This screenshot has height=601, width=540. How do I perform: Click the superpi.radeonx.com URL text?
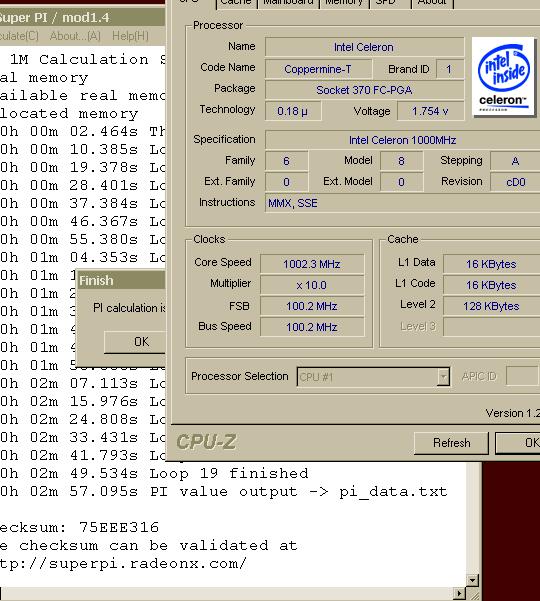(x=123, y=564)
